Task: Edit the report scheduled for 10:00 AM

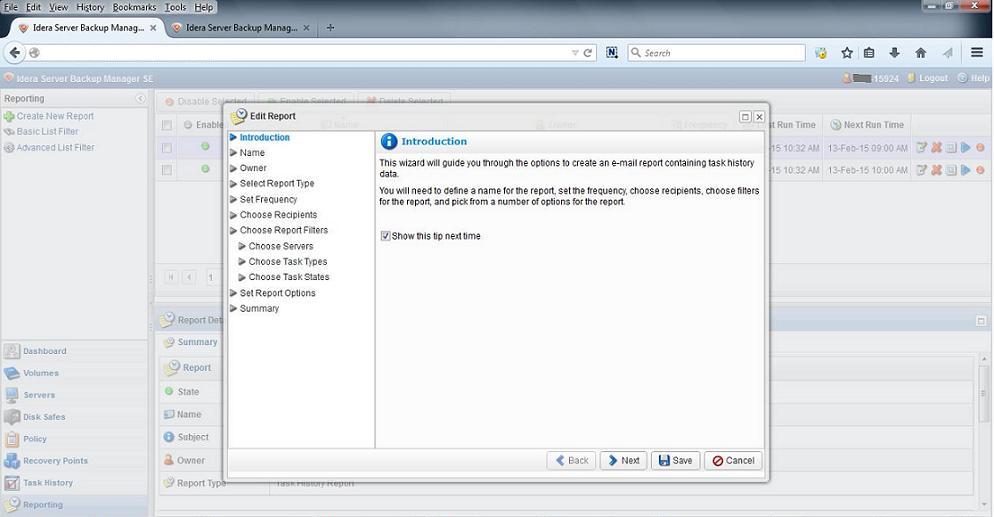Action: click(921, 170)
